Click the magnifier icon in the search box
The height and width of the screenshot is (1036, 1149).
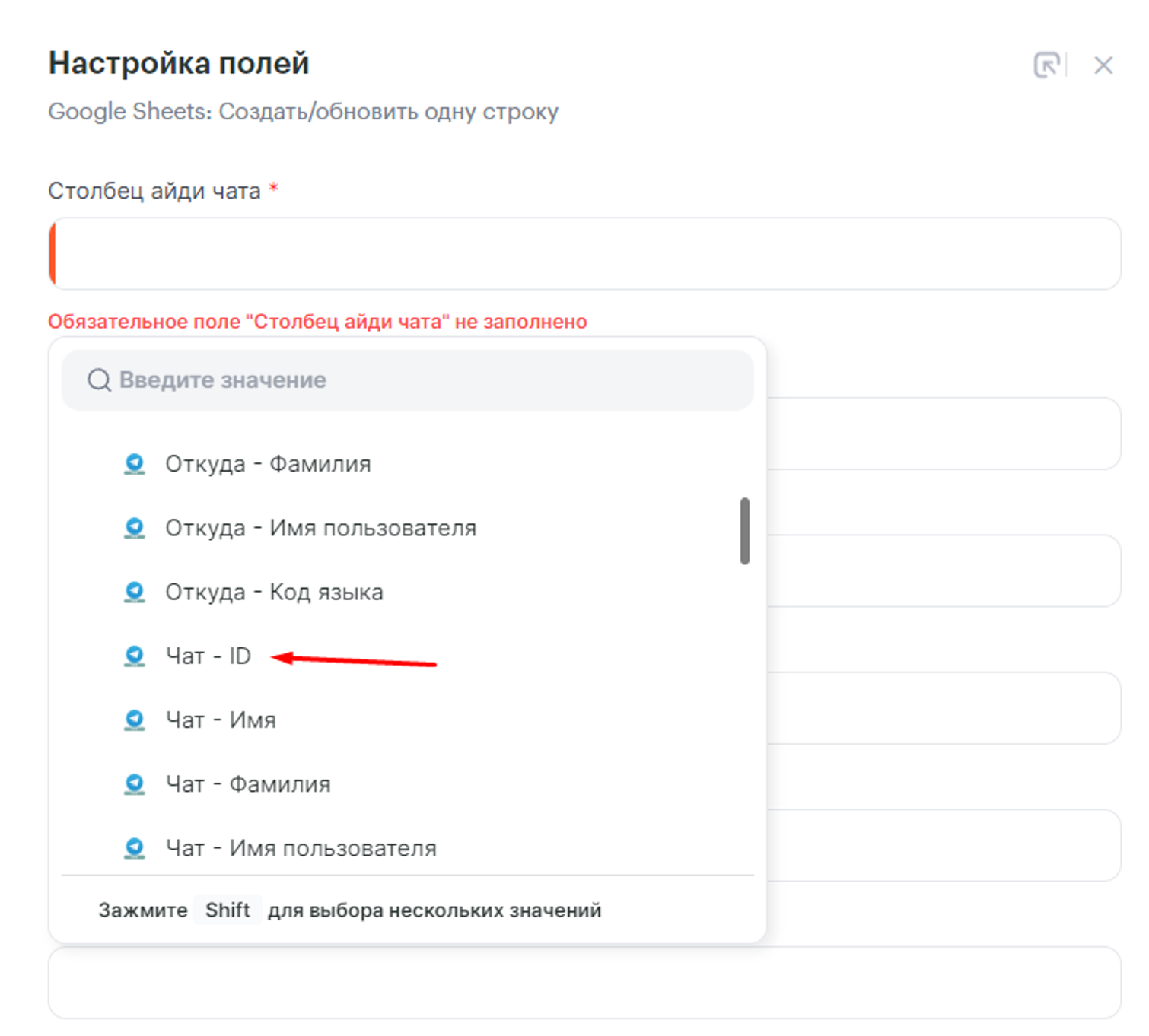pos(99,380)
